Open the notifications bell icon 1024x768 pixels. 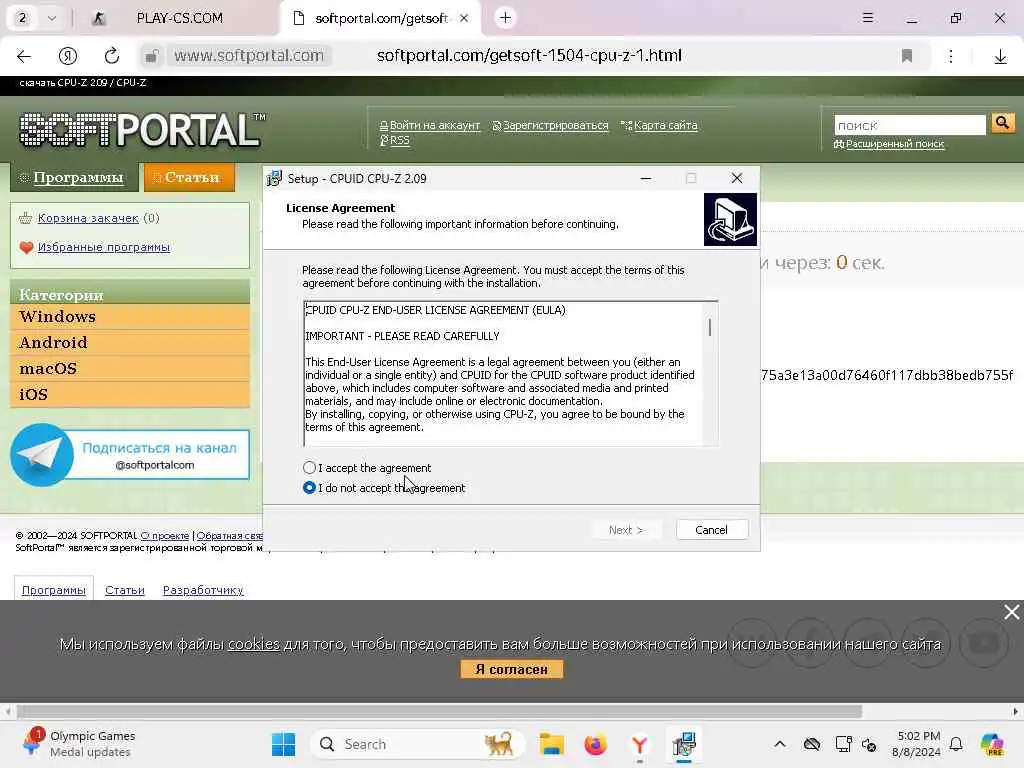tap(956, 744)
